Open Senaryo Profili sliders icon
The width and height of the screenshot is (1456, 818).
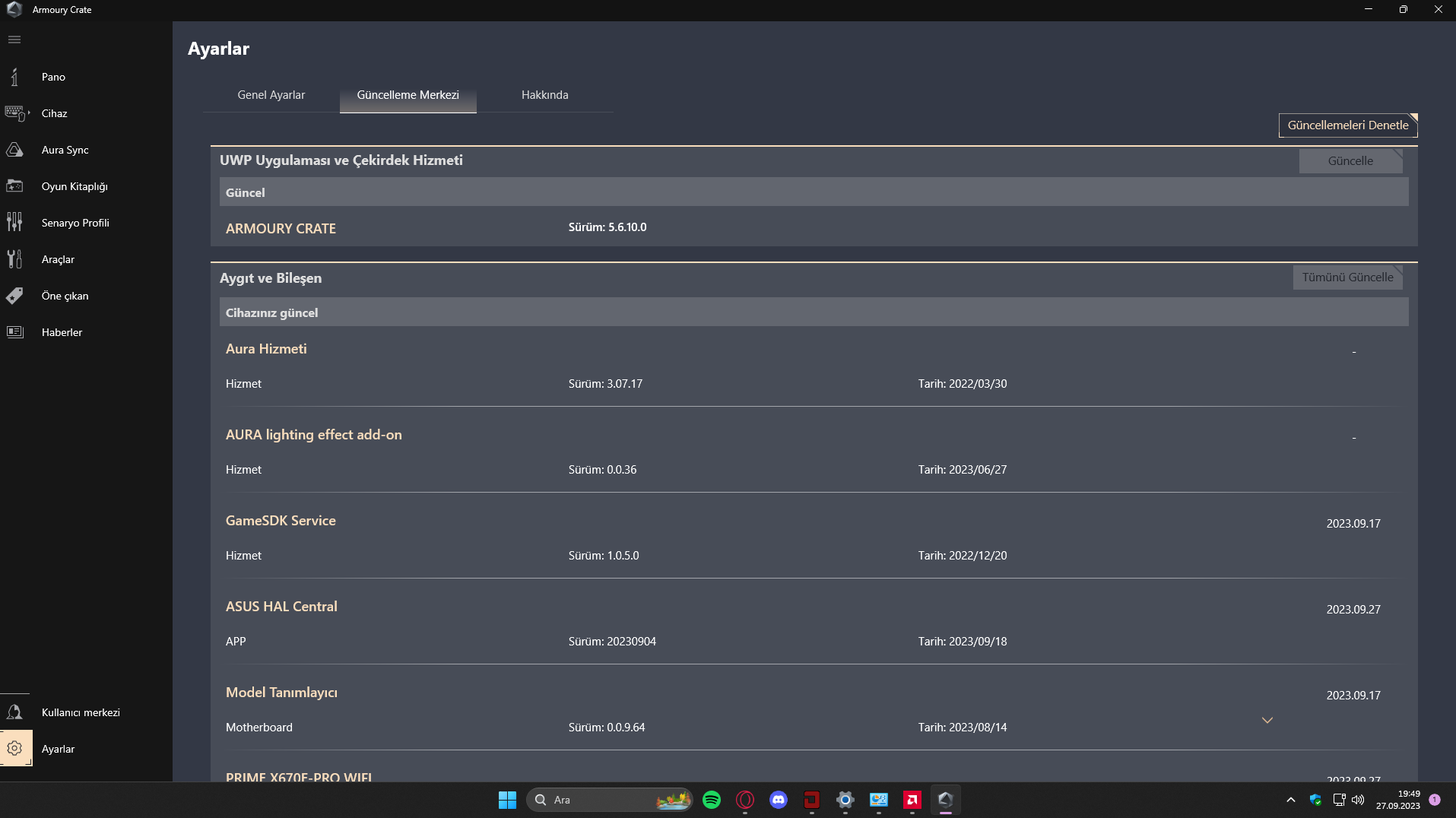(x=14, y=223)
